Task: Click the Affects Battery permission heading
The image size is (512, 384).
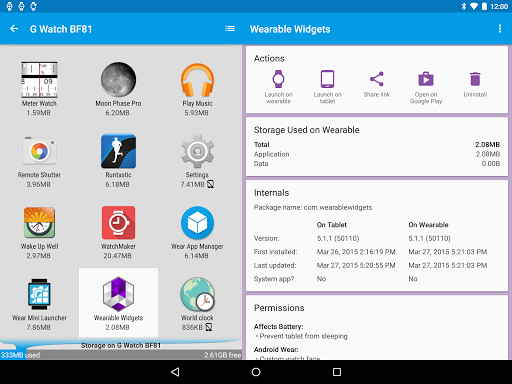Action: tap(278, 326)
